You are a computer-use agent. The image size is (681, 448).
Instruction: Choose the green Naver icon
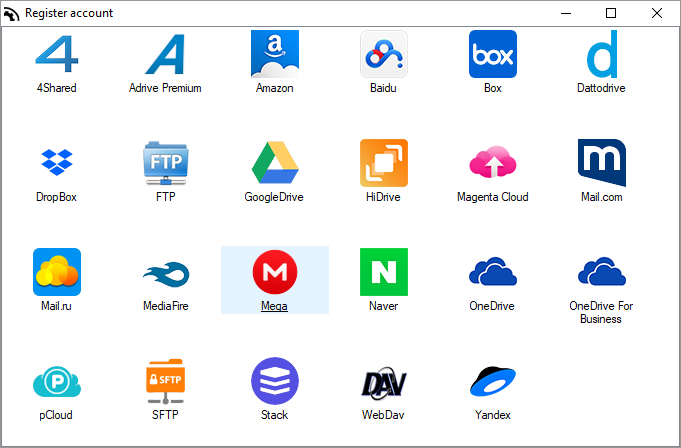(x=384, y=272)
